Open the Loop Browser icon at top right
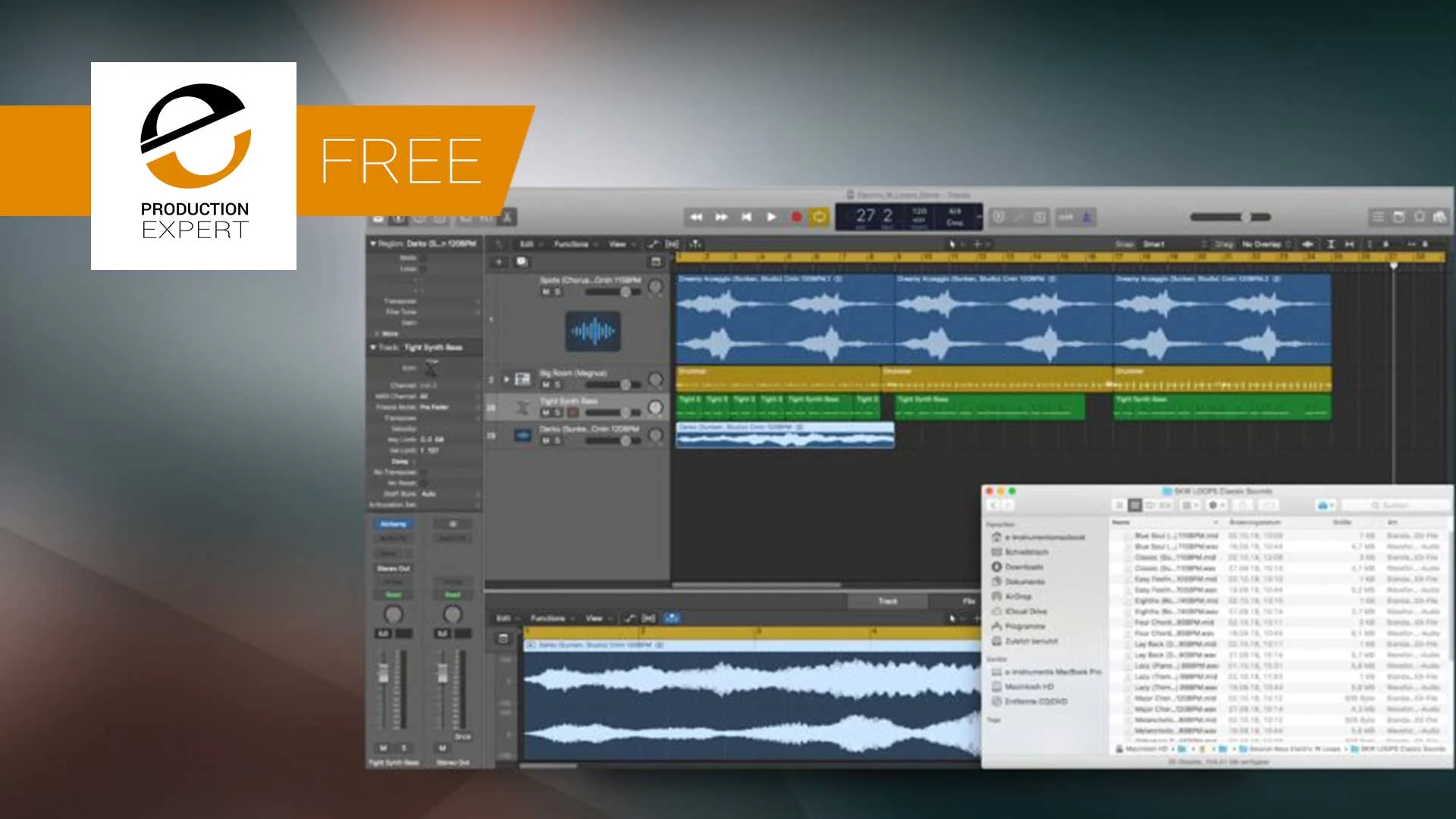The height and width of the screenshot is (819, 1456). tap(1420, 218)
